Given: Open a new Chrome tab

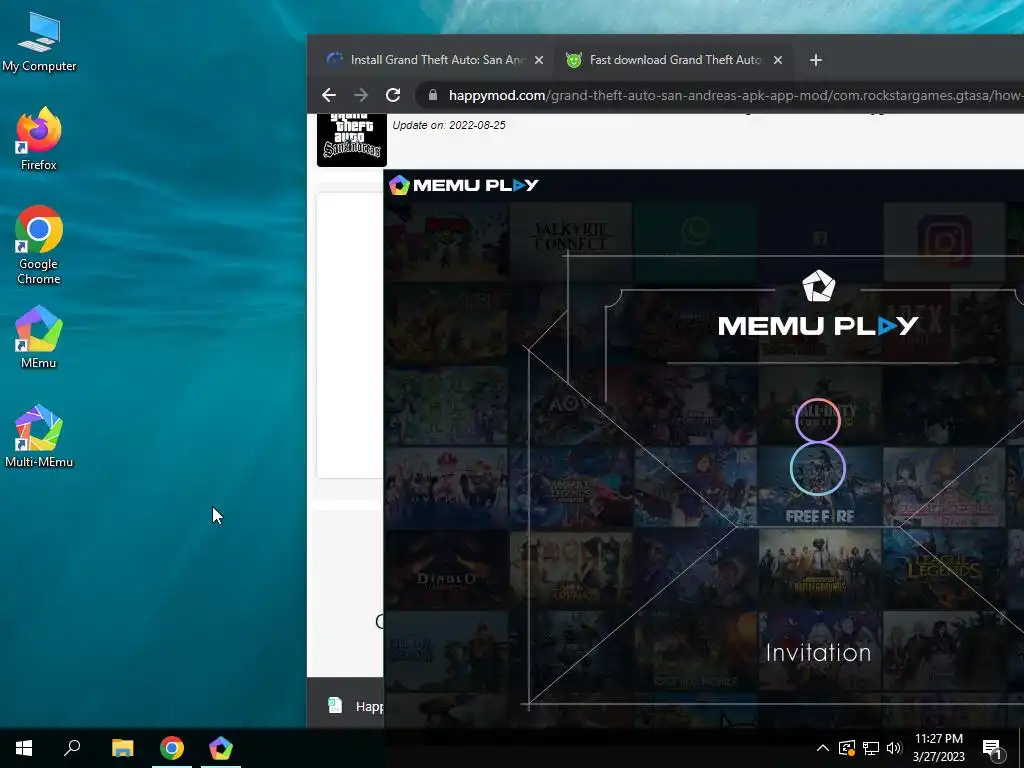Looking at the screenshot, I should point(816,60).
